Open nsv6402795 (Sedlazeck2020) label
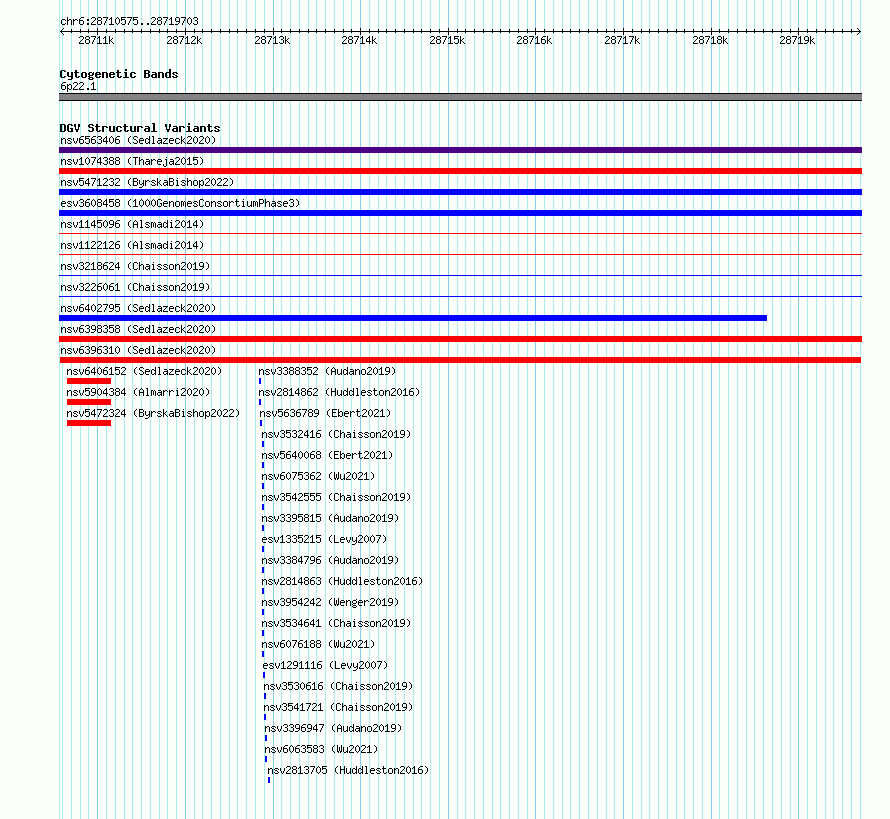Image resolution: width=890 pixels, height=819 pixels. [x=138, y=308]
